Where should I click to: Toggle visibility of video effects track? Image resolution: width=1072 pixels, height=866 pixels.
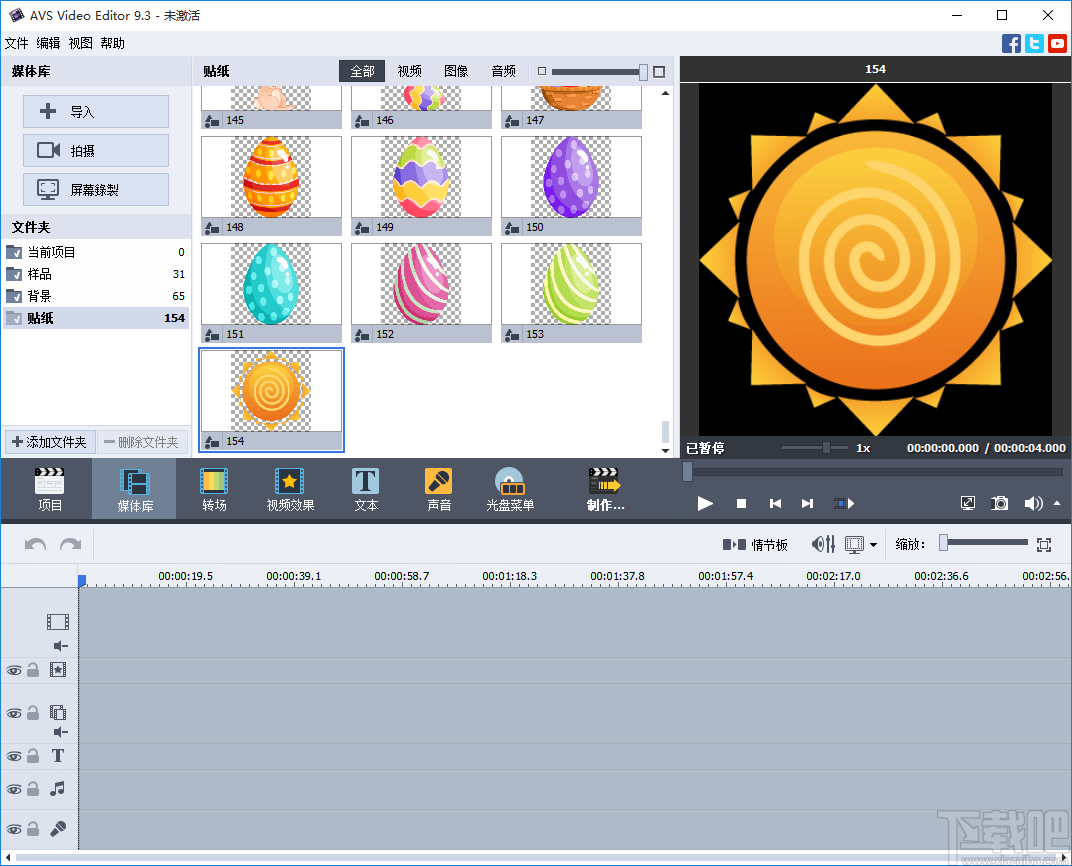click(14, 671)
